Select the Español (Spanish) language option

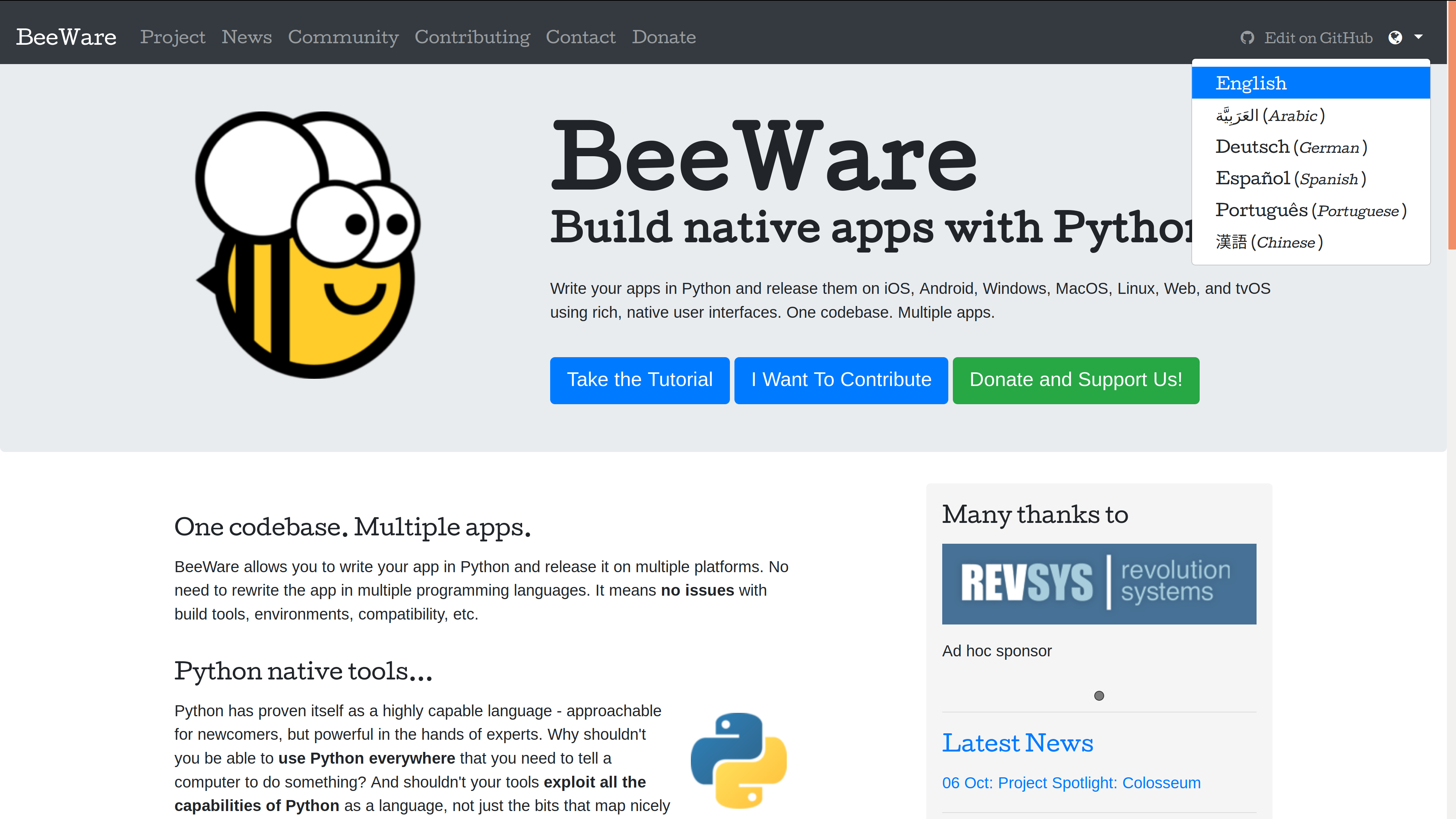(x=1290, y=179)
